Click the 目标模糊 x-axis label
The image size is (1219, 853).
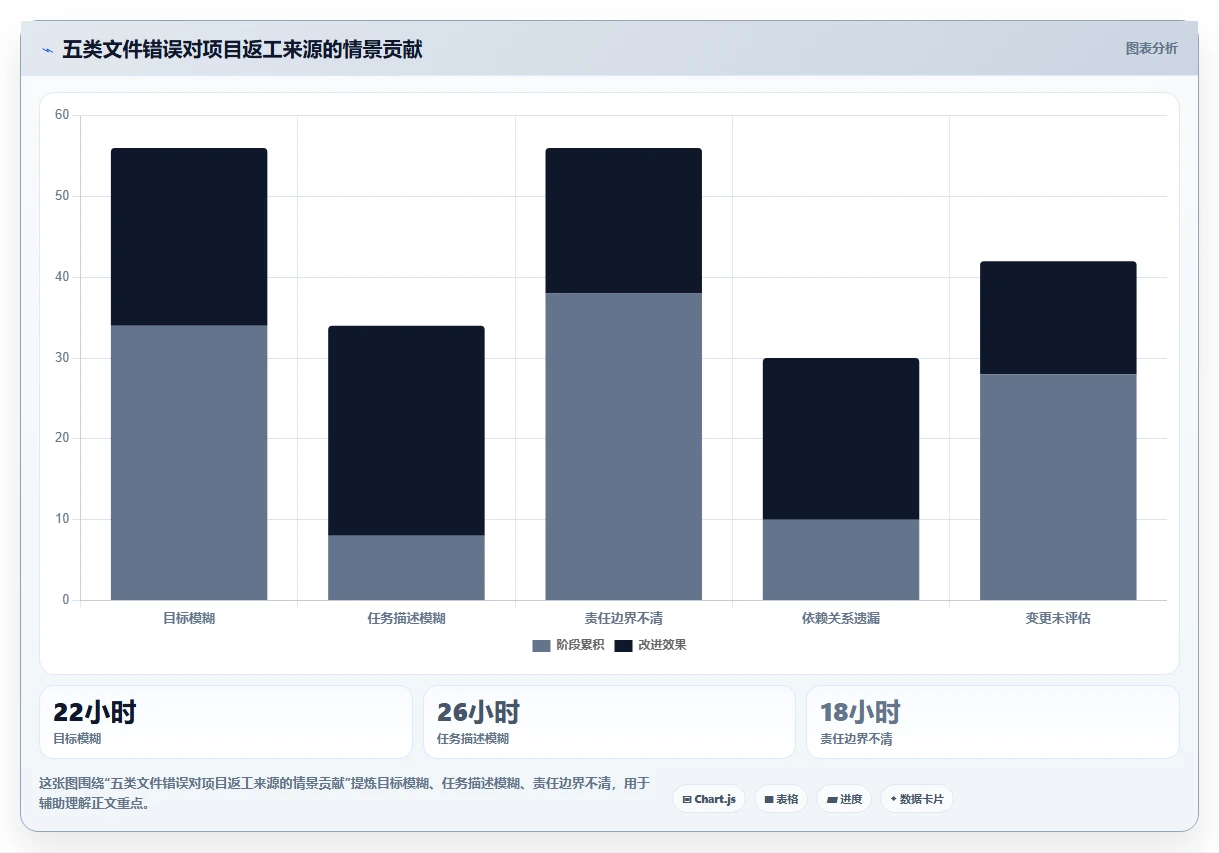point(189,618)
